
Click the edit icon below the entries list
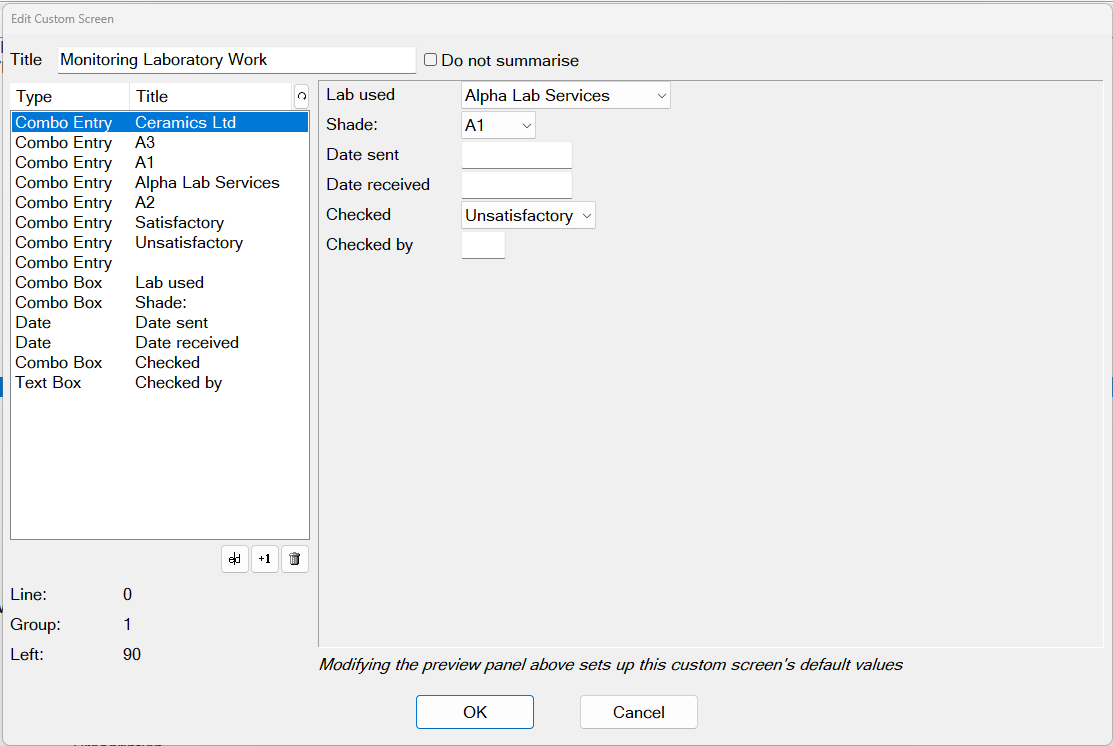pos(235,559)
